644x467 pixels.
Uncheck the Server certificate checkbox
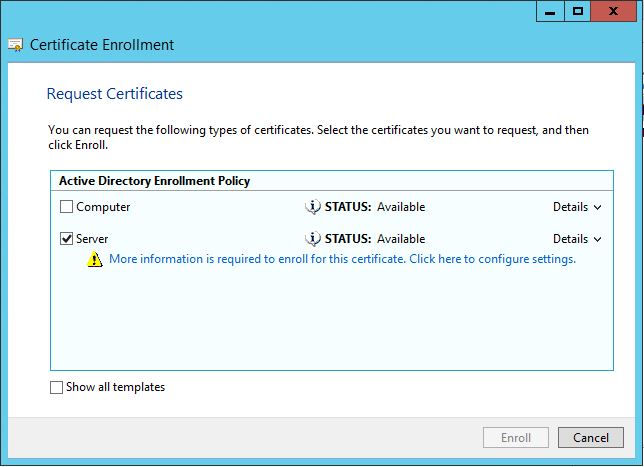pos(66,239)
